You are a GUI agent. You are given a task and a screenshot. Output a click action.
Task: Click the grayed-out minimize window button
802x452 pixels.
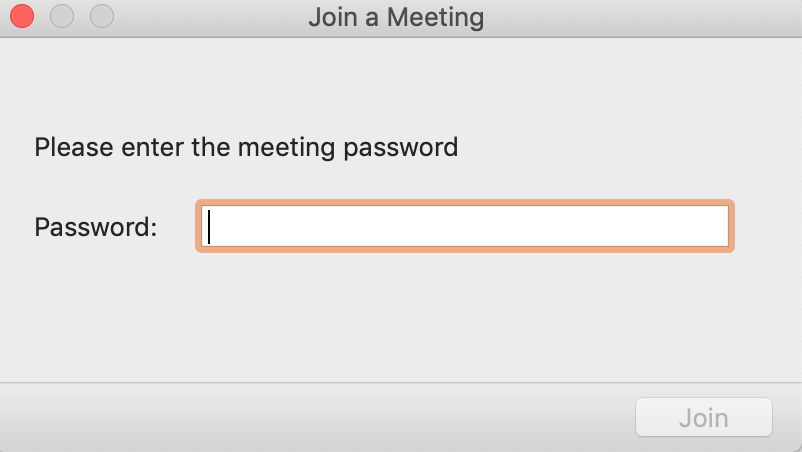coord(62,17)
